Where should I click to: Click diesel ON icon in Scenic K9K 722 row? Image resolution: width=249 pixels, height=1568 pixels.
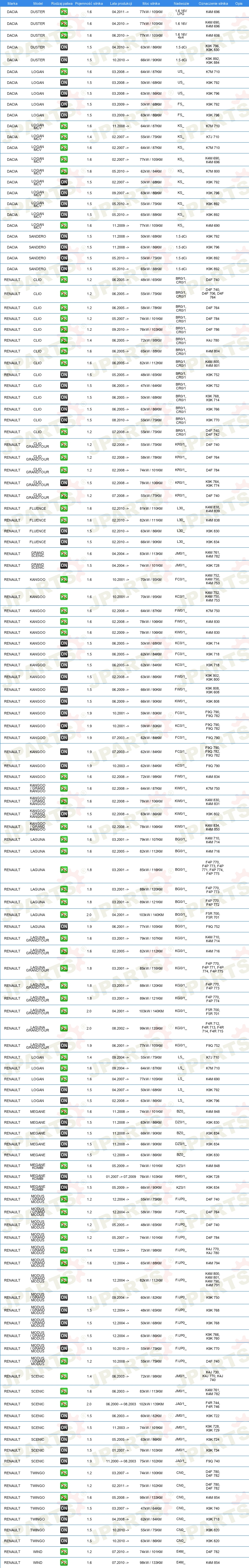click(64, 1416)
